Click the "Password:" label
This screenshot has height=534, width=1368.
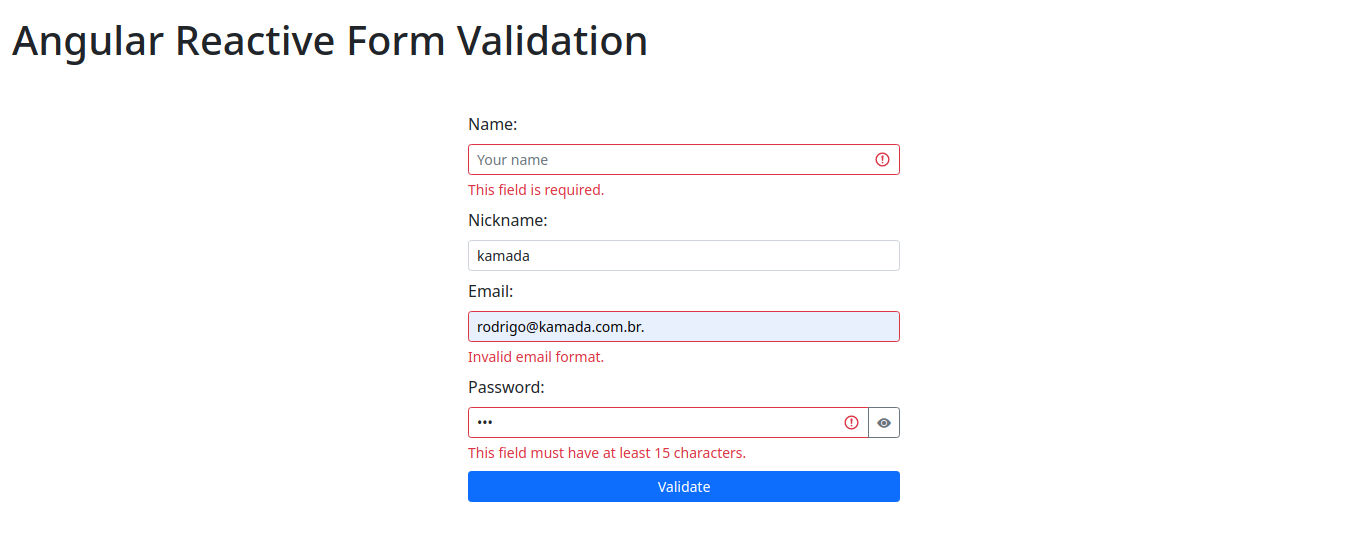[506, 387]
